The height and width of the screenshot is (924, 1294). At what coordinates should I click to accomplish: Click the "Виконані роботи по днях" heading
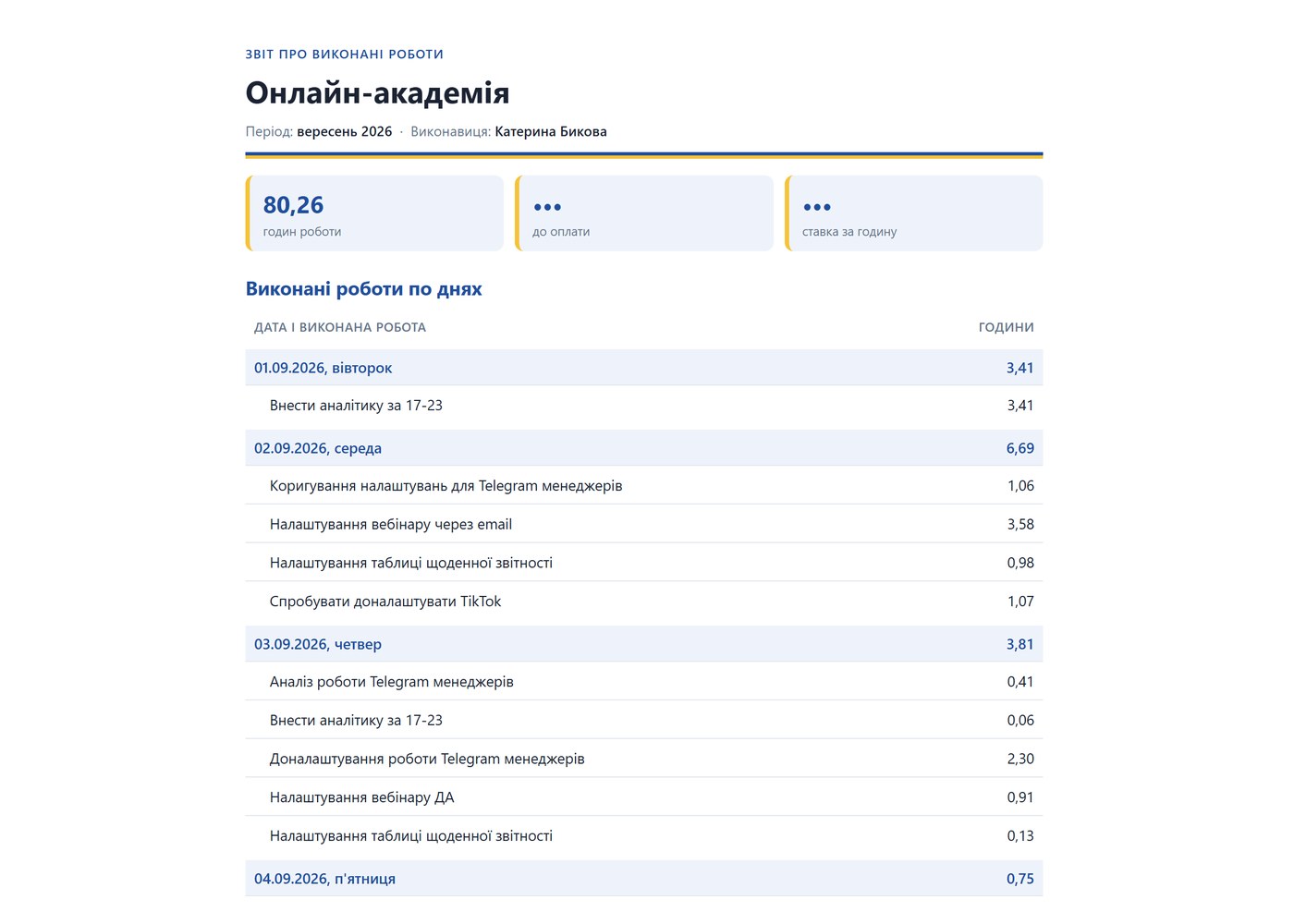click(364, 289)
